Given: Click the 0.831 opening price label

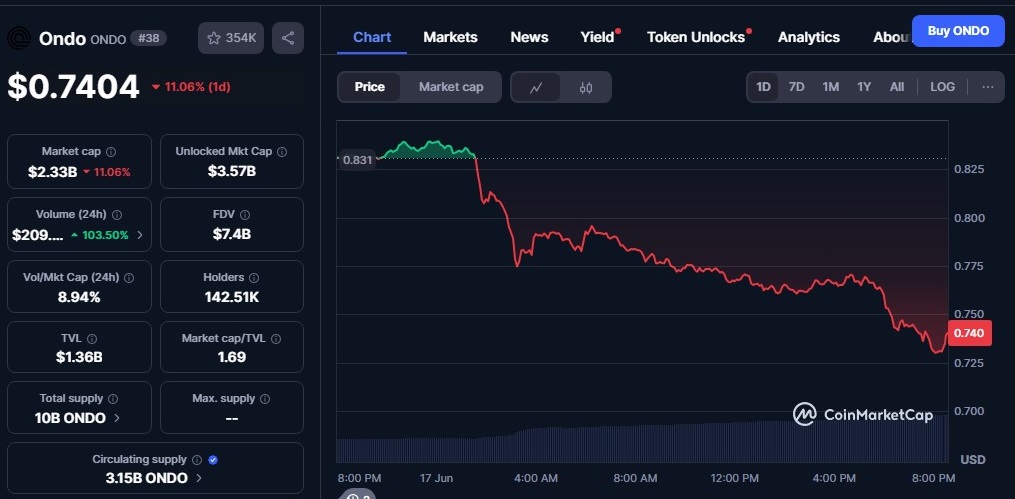Looking at the screenshot, I should coord(357,160).
